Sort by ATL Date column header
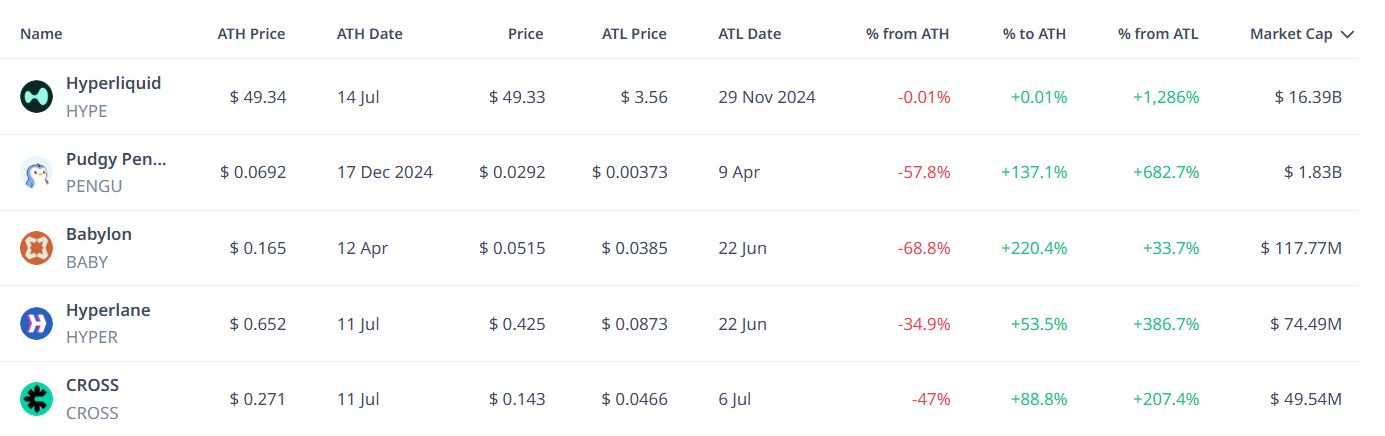 tap(750, 34)
